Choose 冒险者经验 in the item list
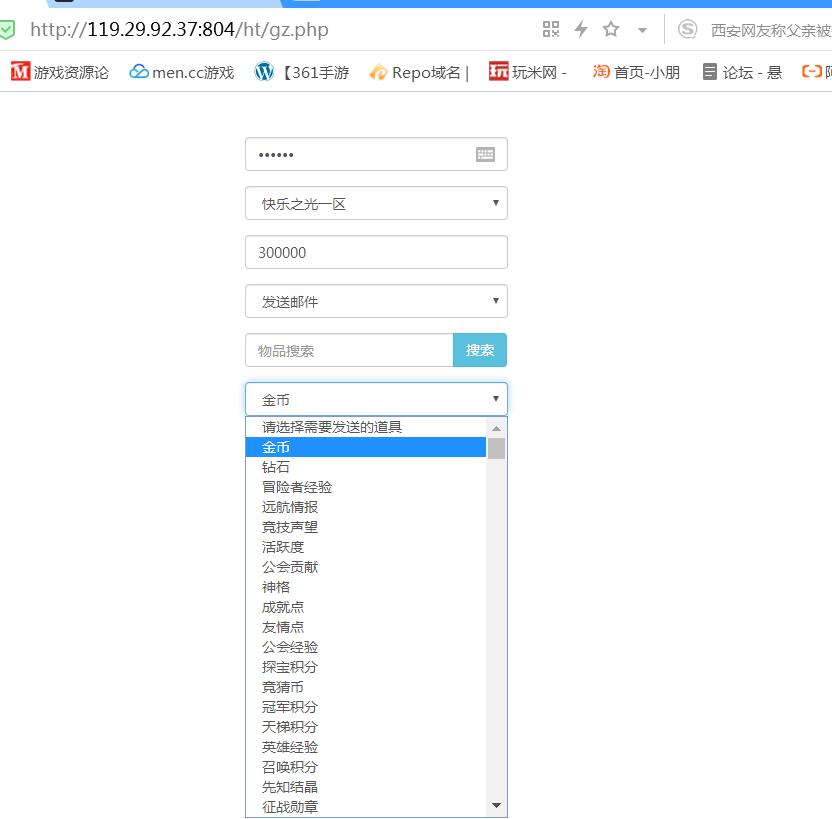 tap(297, 487)
